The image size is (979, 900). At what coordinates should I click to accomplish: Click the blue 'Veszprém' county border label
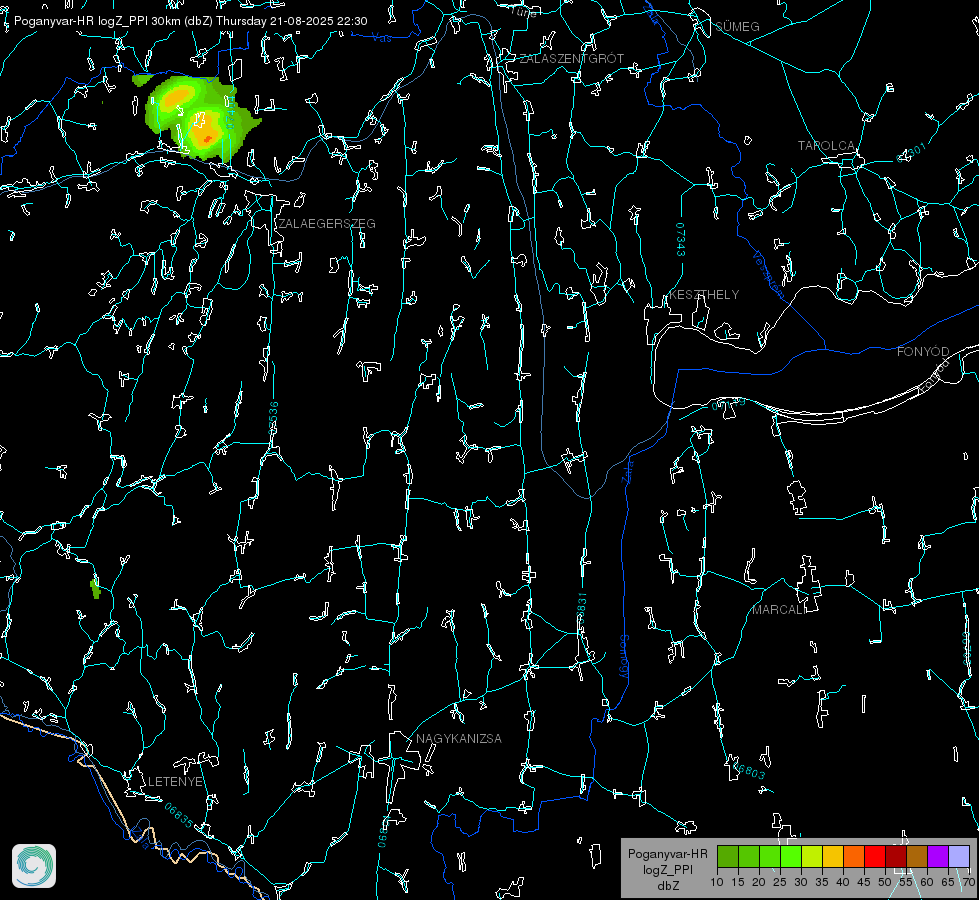tap(768, 274)
